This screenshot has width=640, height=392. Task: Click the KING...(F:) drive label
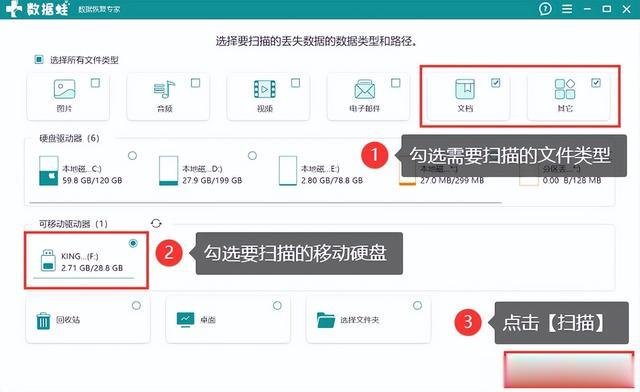(80, 256)
